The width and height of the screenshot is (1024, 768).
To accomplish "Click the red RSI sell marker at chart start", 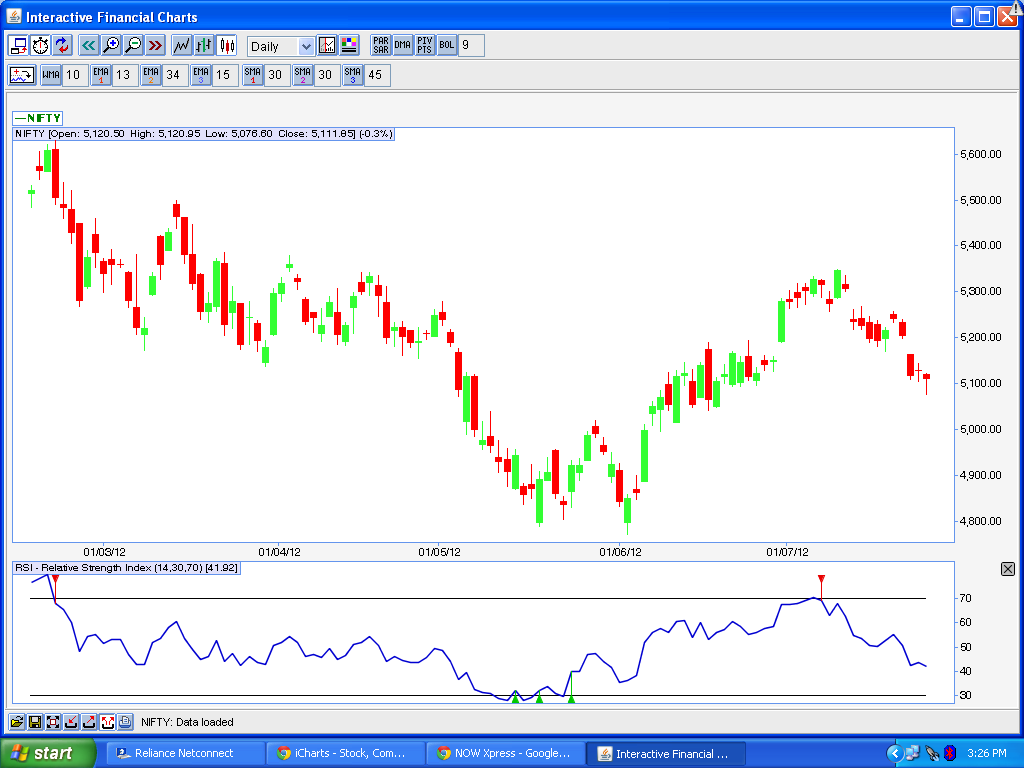I will coord(56,579).
